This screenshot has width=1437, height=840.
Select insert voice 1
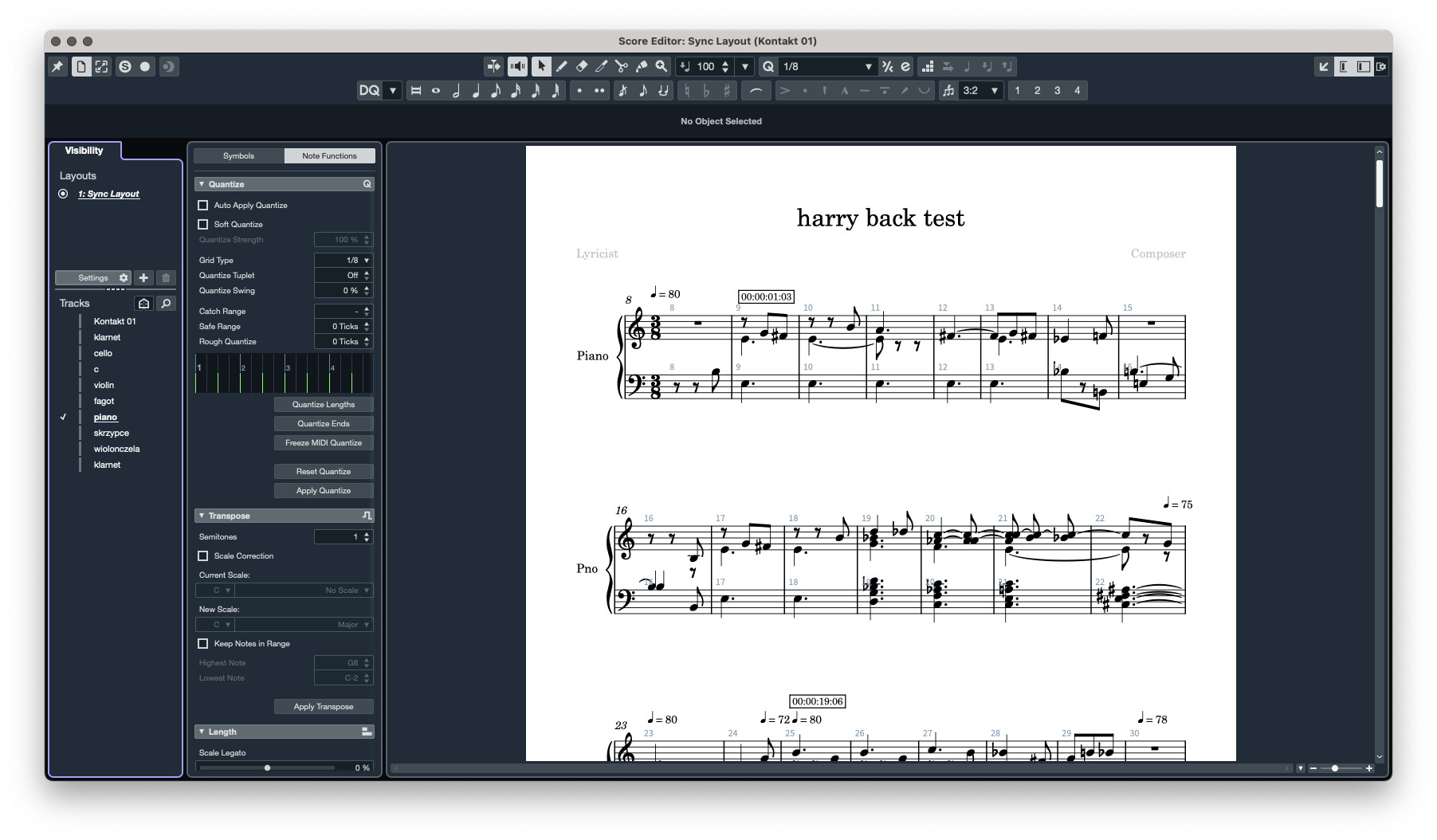(x=1017, y=90)
